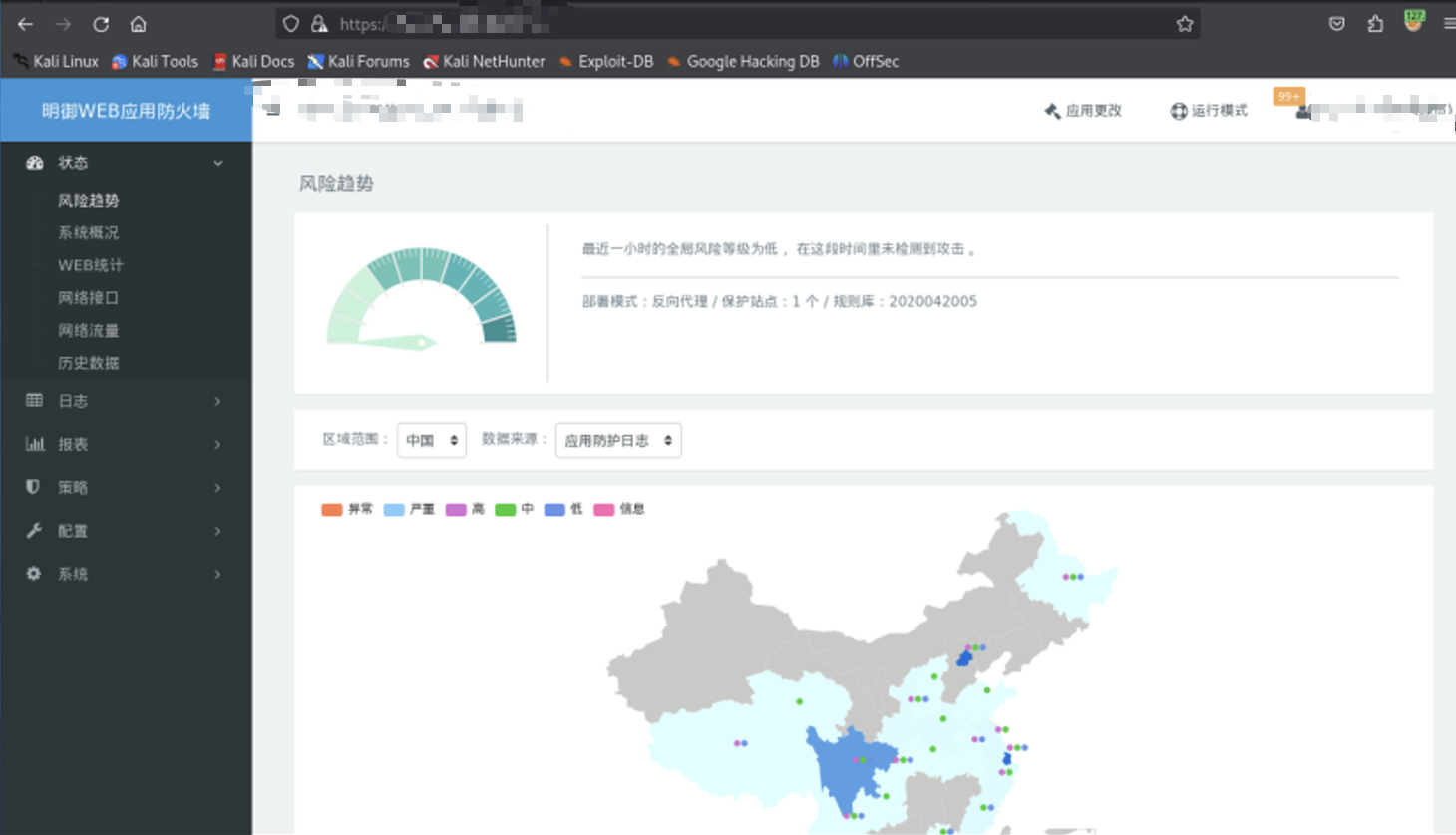1456x835 pixels.
Task: Select 系统概况 in sidebar
Action: (88, 232)
